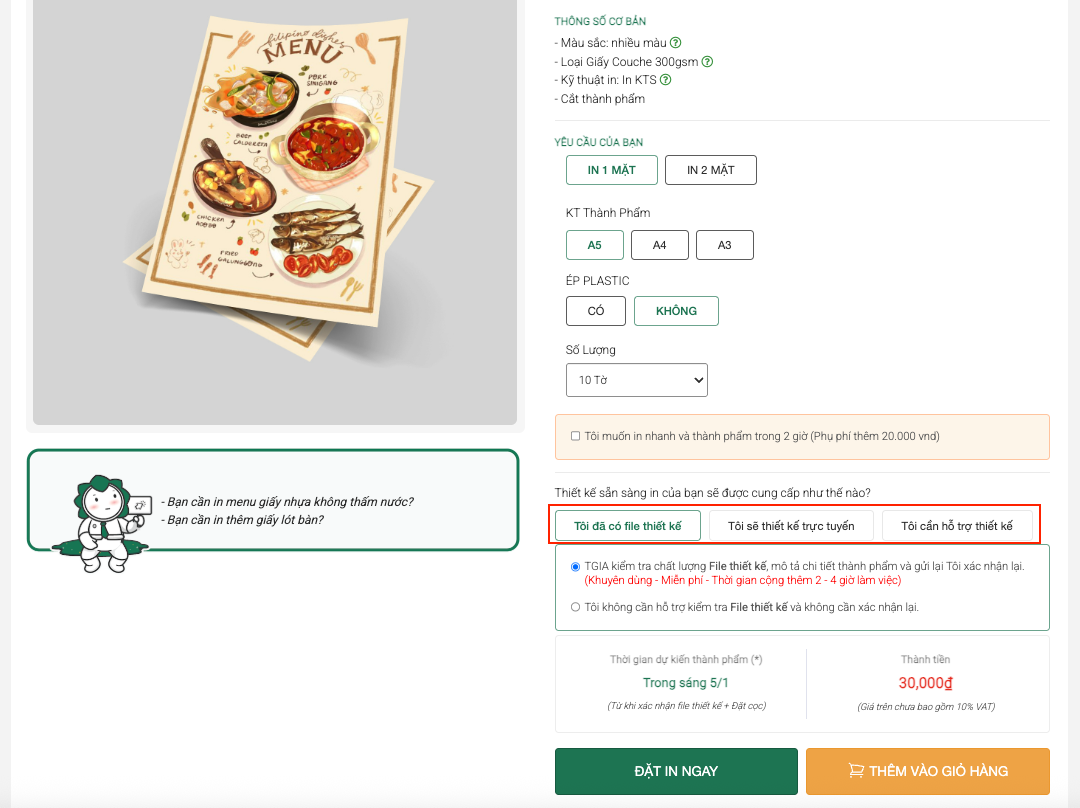
Task: Switch to Tôi đã có file thiết kế tab
Action: pyautogui.click(x=628, y=526)
